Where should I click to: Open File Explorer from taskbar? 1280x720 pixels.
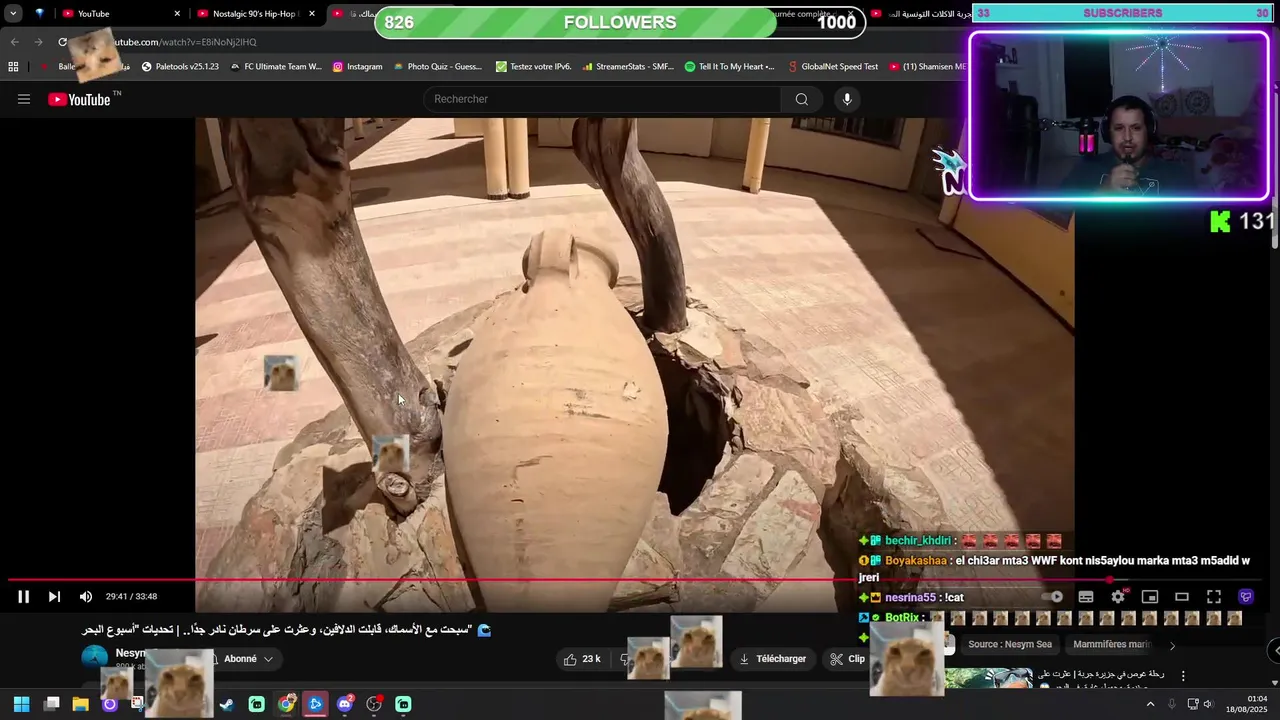pos(80,704)
